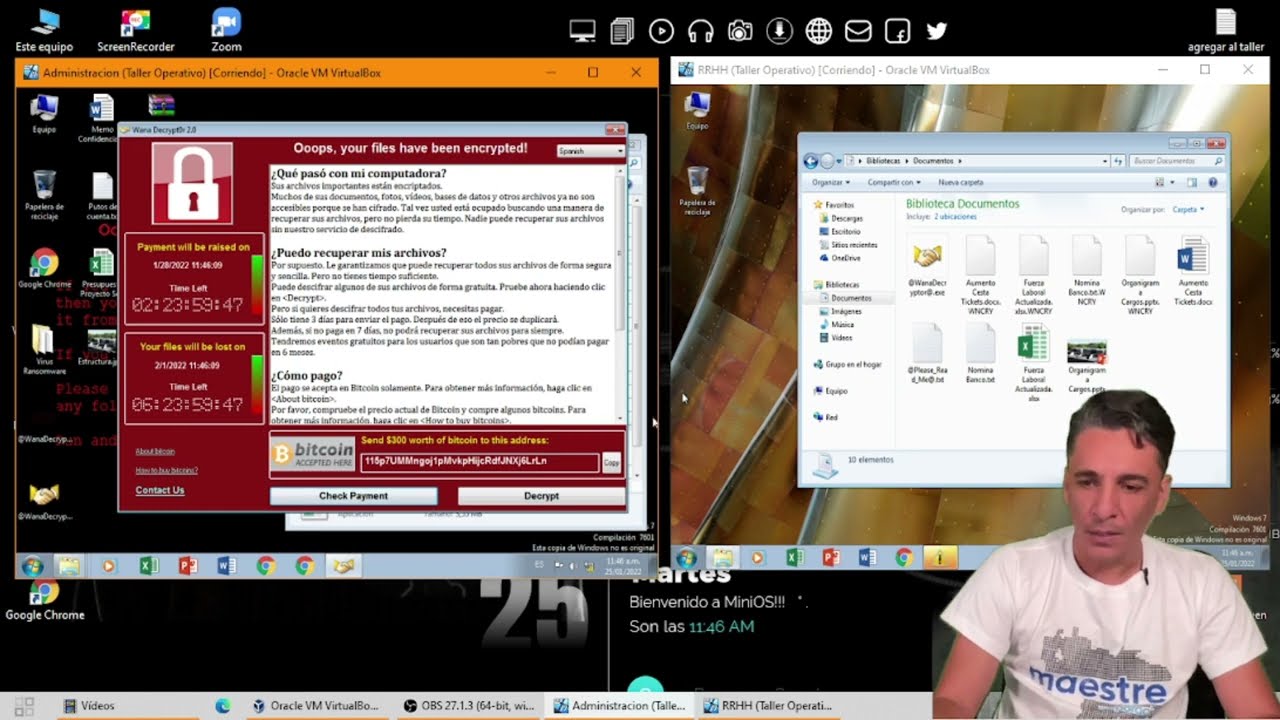The width and height of the screenshot is (1280, 720).
Task: Click the ransom message vertical scrollbar
Action: (622, 294)
